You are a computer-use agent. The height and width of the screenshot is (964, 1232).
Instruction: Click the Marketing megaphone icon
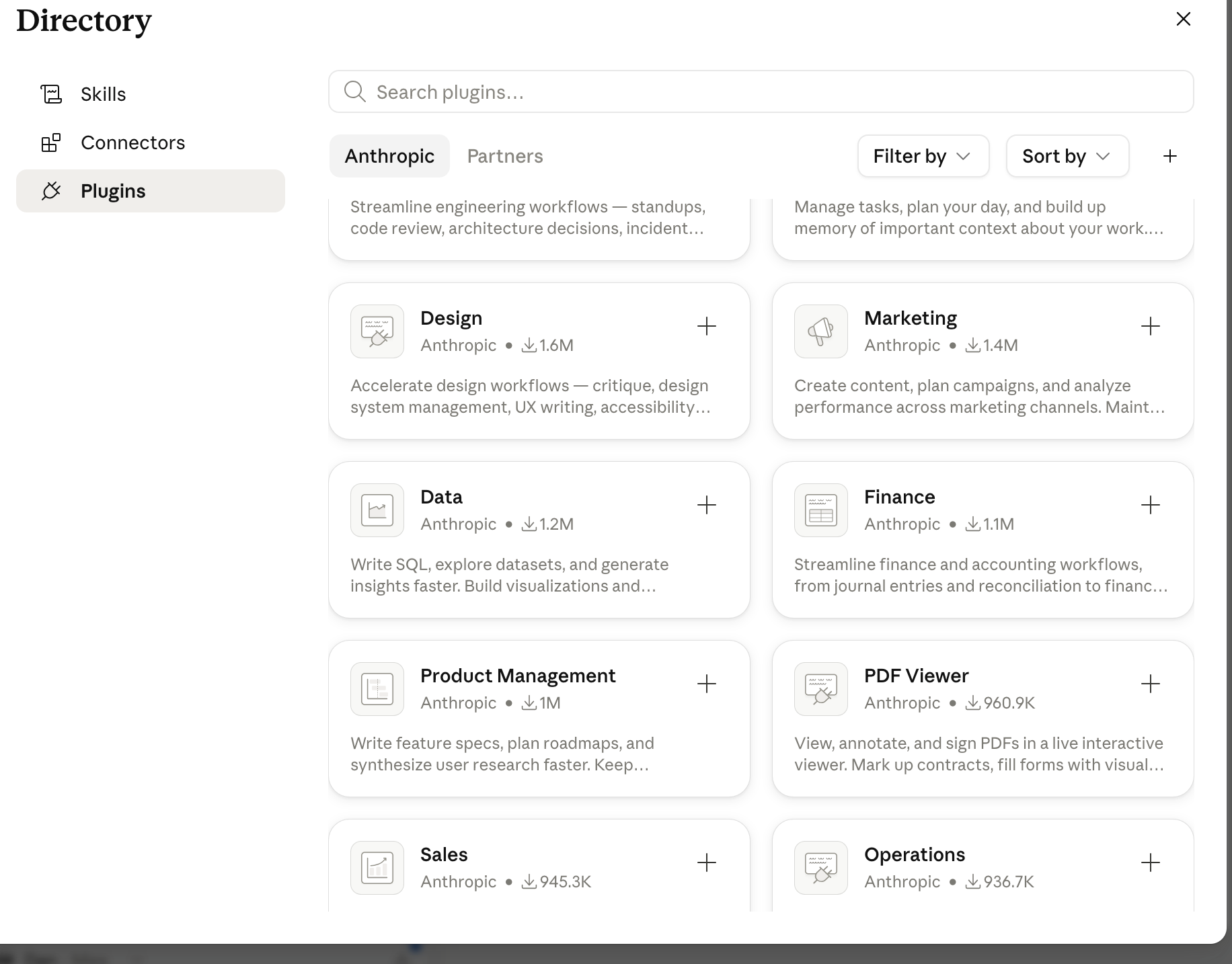click(821, 331)
